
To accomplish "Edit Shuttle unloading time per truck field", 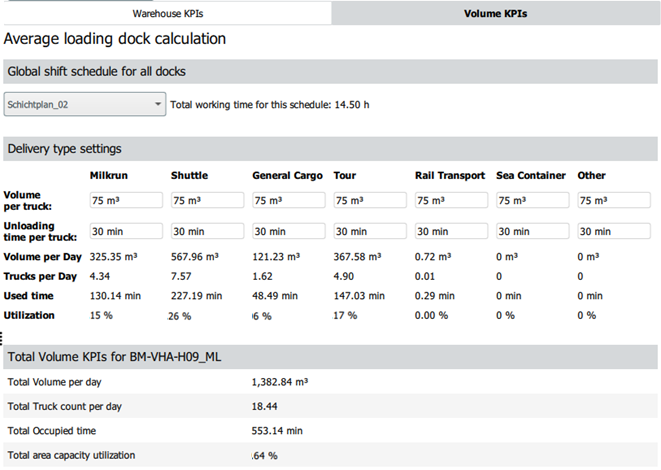I will (x=207, y=231).
